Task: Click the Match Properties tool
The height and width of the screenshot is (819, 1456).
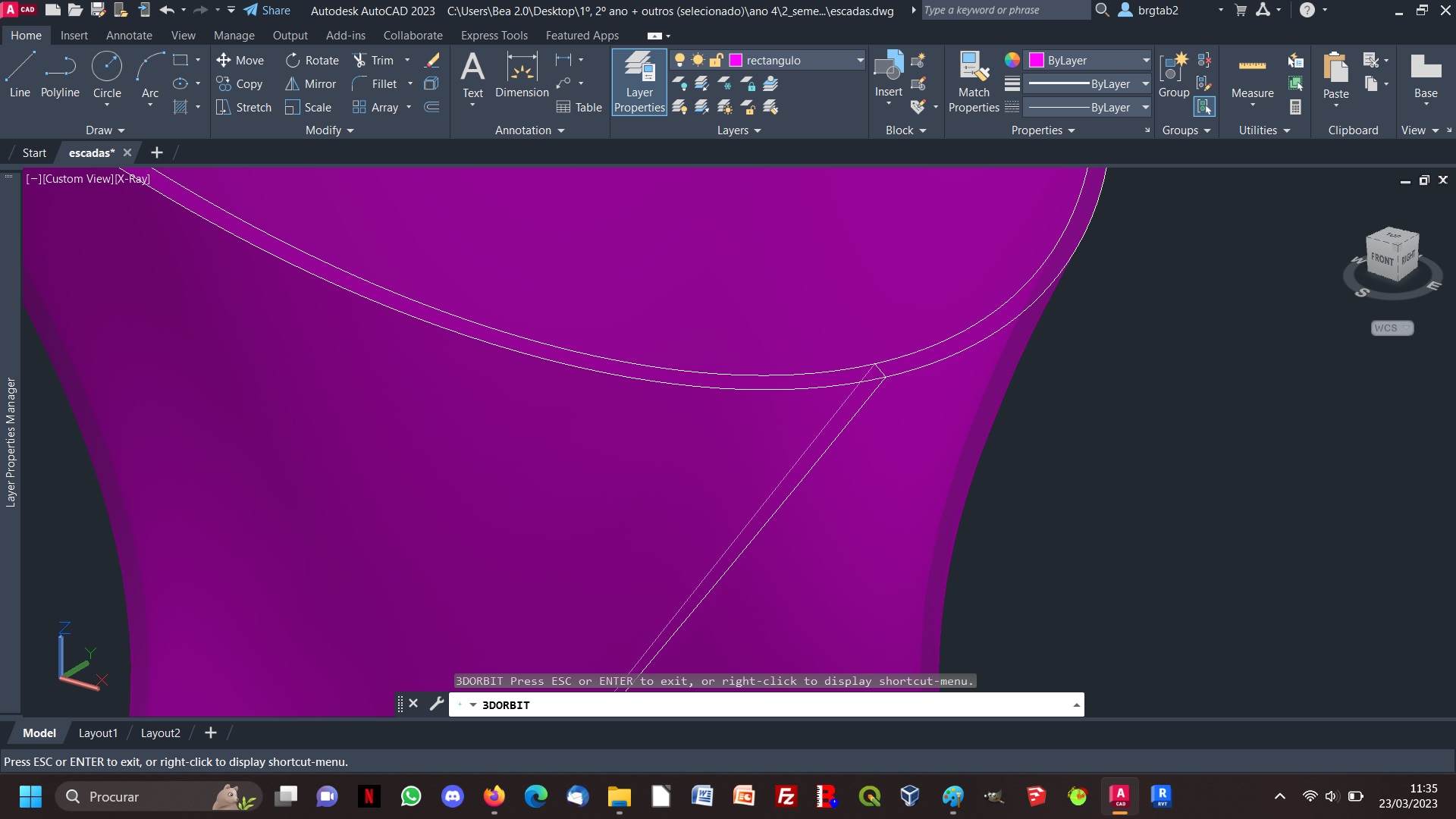Action: [974, 82]
